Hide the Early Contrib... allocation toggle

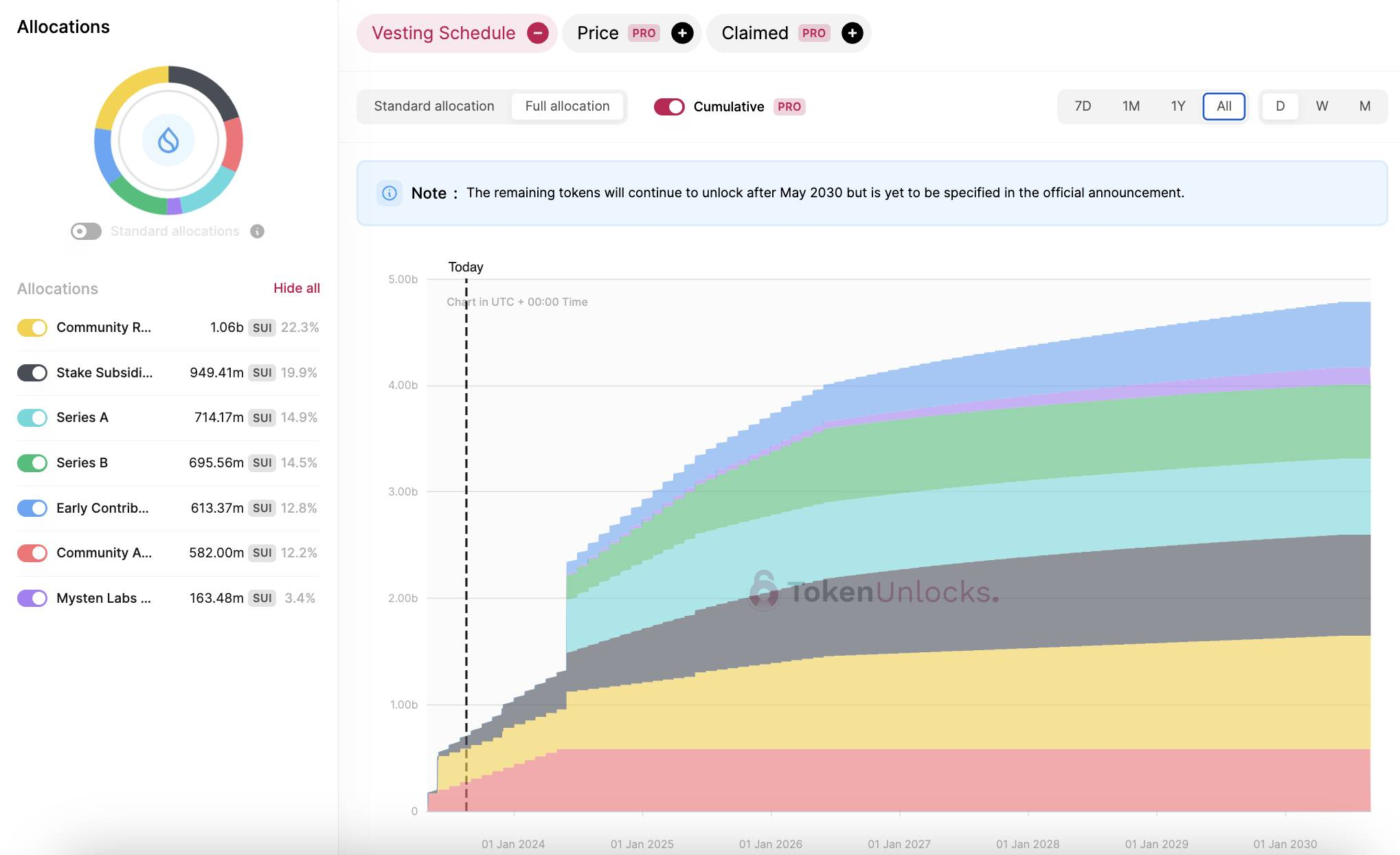32,508
